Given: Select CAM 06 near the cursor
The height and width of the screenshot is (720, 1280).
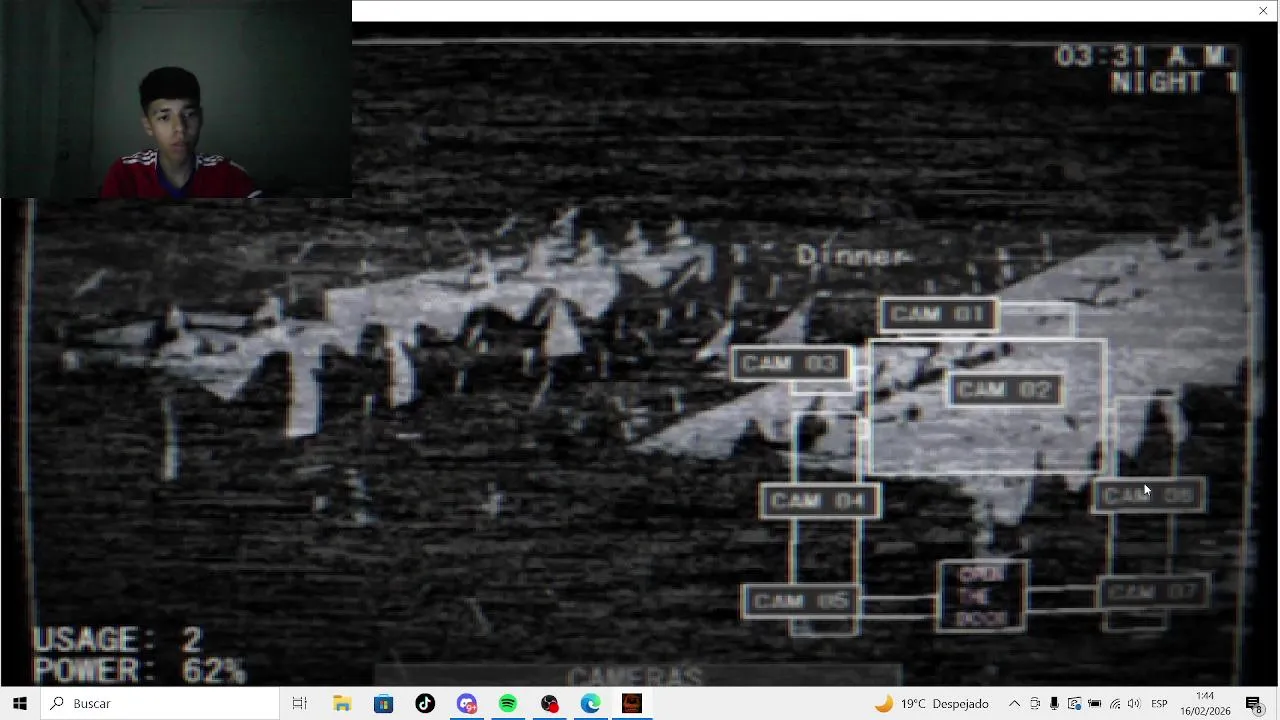Looking at the screenshot, I should [x=1148, y=496].
